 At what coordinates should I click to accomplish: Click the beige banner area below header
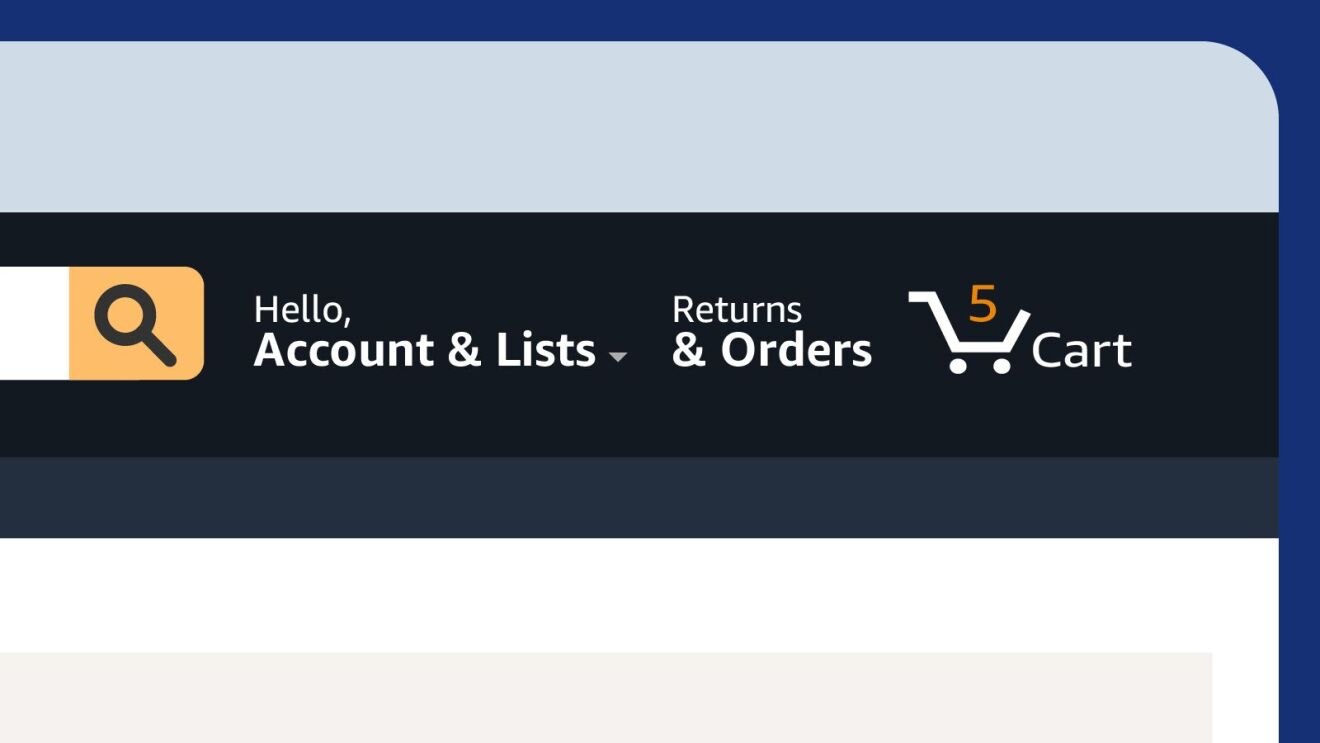click(606, 697)
